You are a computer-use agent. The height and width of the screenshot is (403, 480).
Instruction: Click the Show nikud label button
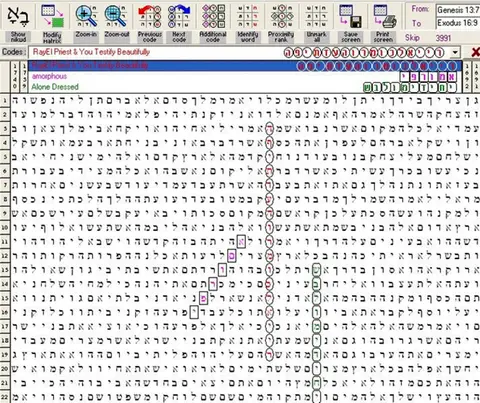pos(18,37)
